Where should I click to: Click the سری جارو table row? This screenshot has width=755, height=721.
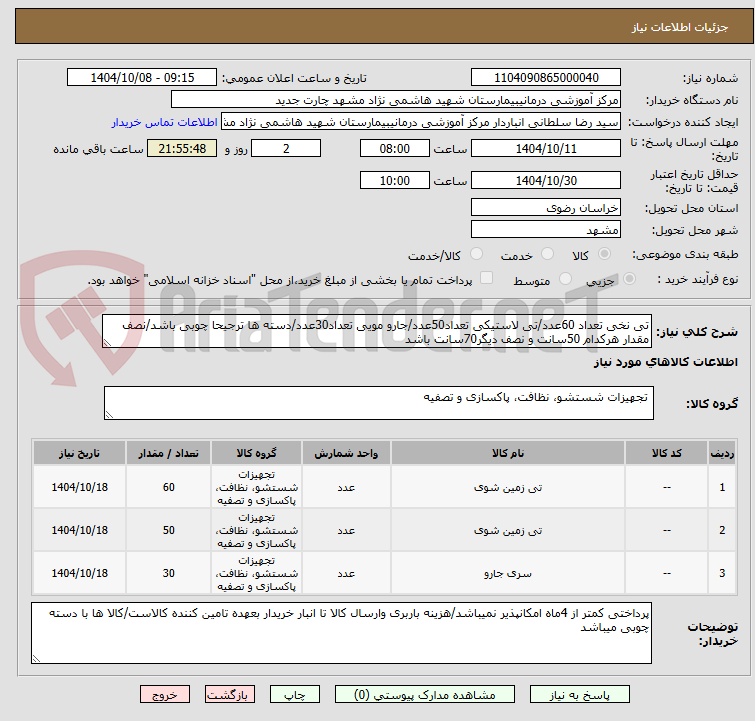pyautogui.click(x=384, y=573)
